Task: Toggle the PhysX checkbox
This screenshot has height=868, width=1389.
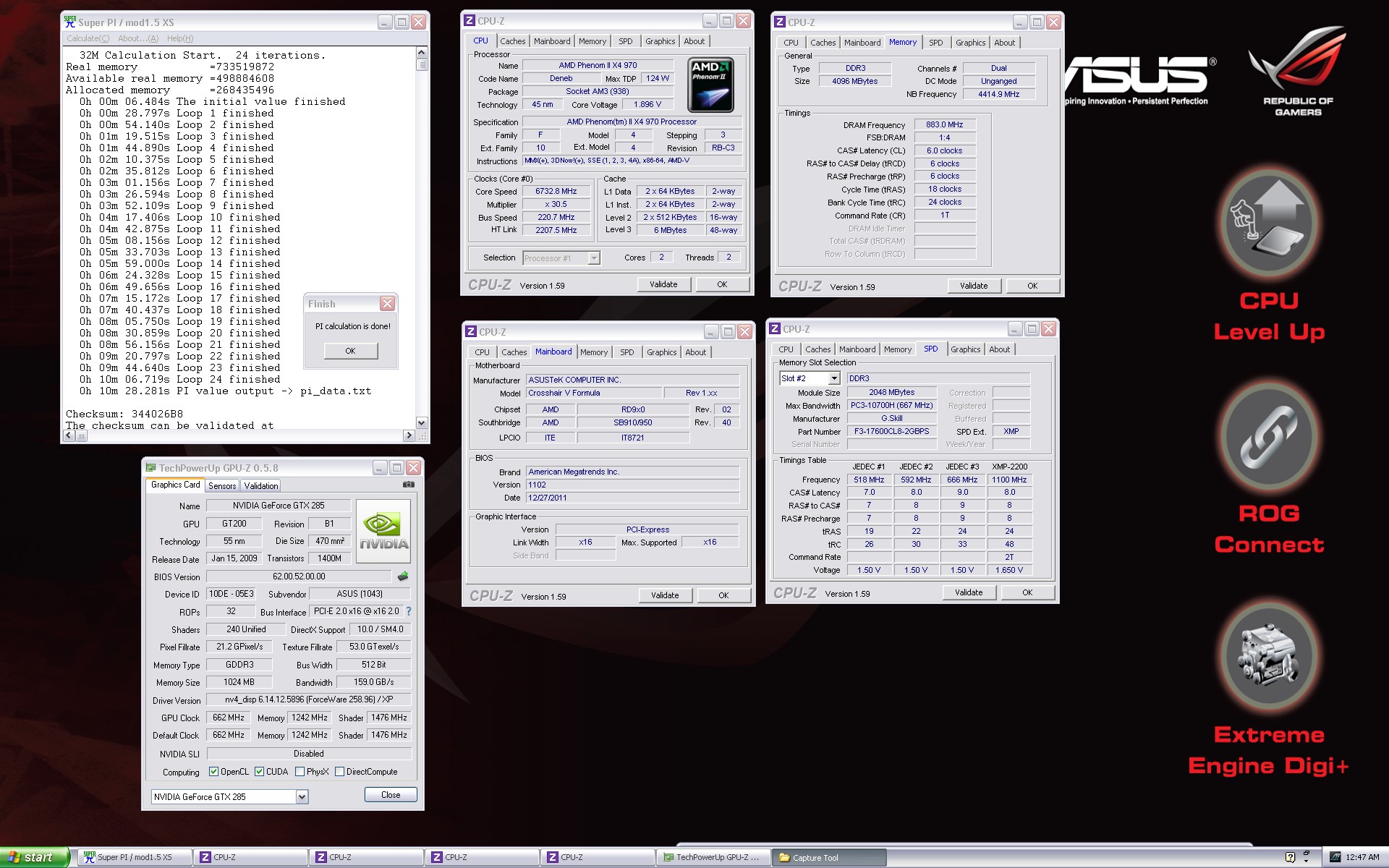Action: (300, 772)
